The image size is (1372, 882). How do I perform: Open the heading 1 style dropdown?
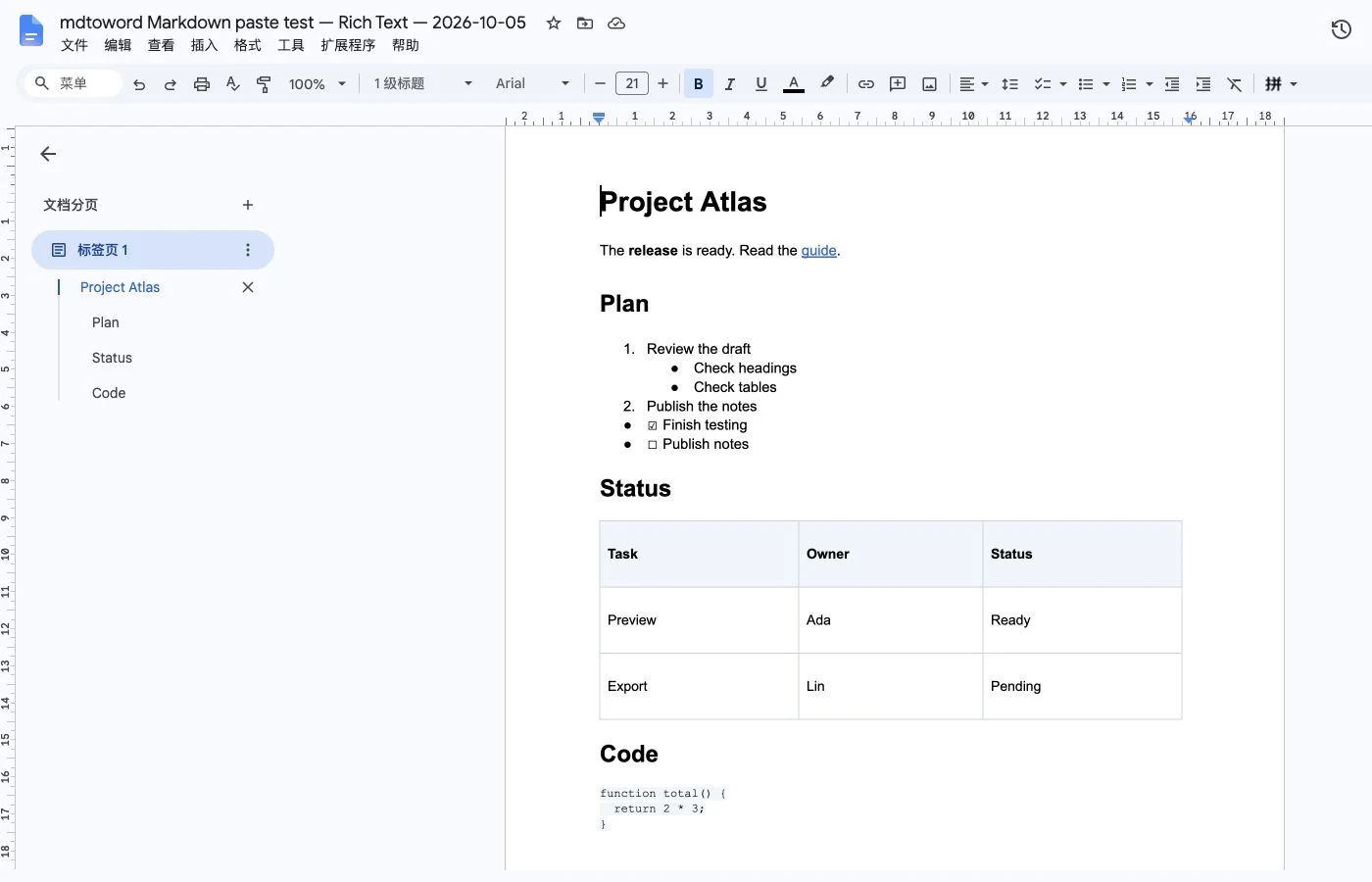point(422,84)
